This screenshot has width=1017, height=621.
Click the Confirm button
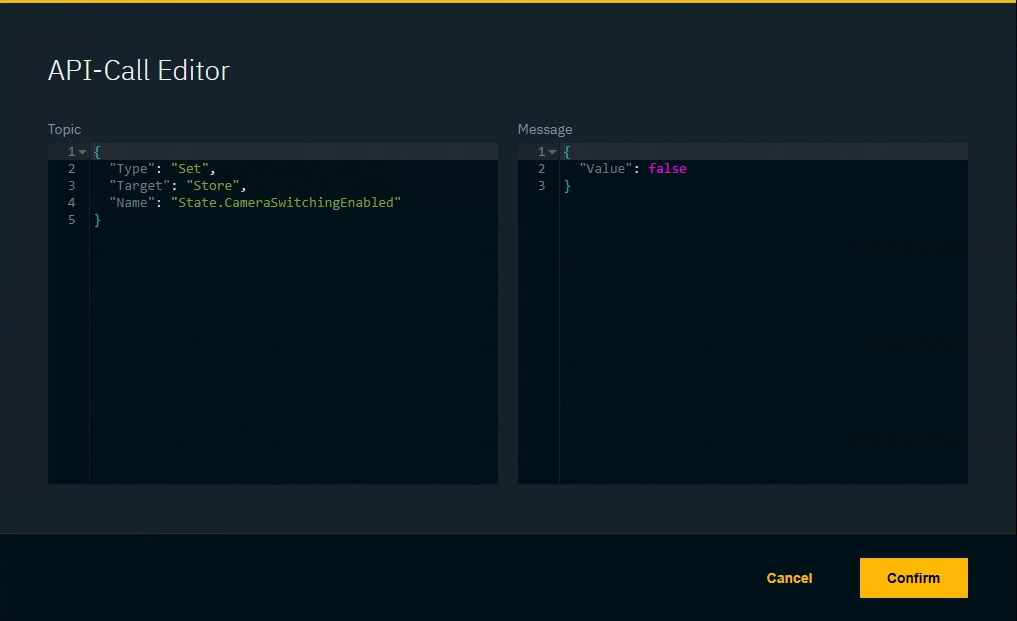913,578
